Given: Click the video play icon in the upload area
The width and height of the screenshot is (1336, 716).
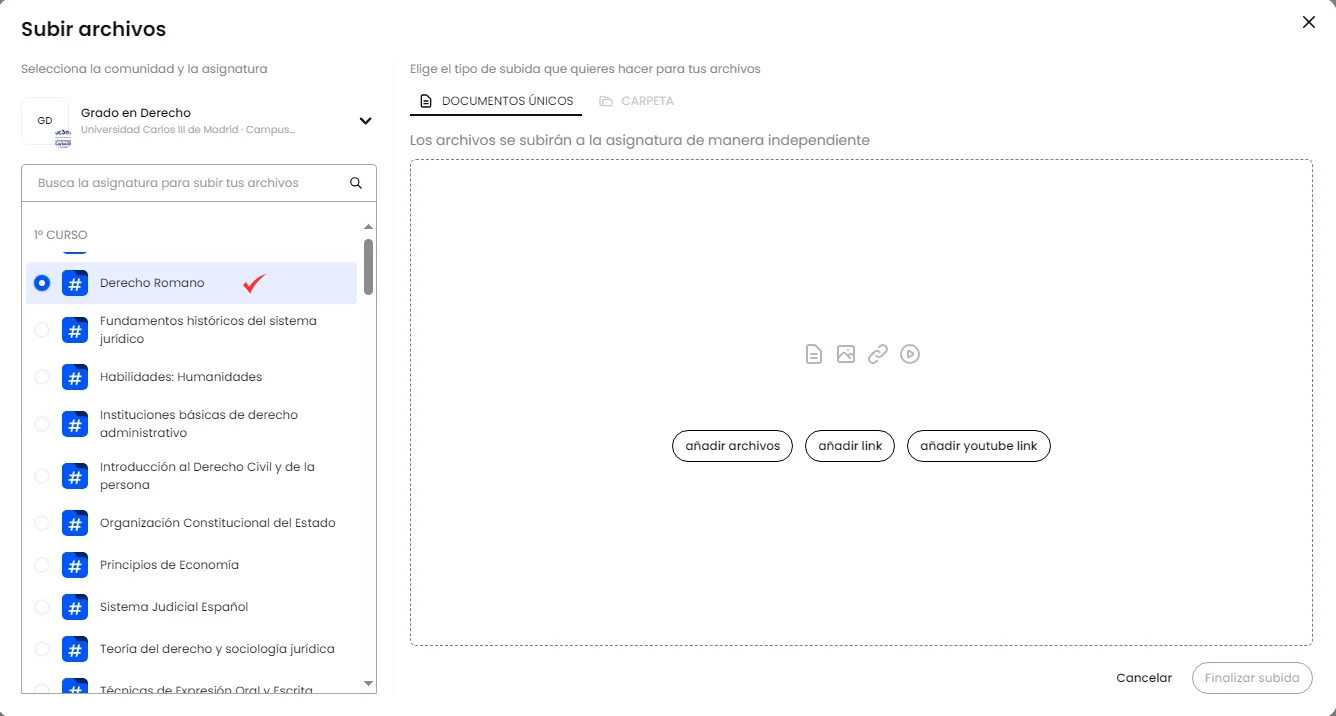Looking at the screenshot, I should point(910,354).
